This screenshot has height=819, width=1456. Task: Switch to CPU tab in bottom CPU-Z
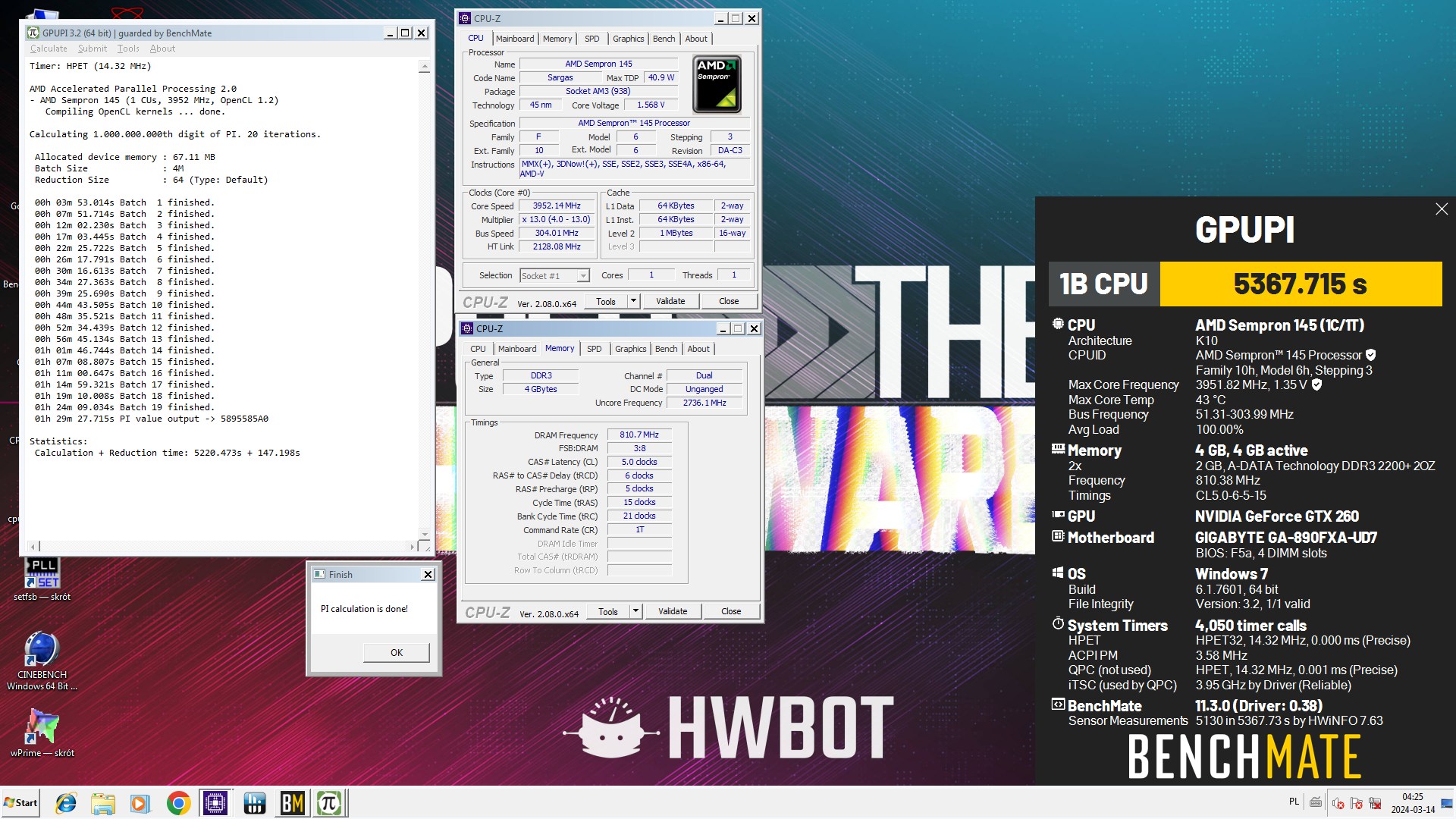[x=478, y=349]
